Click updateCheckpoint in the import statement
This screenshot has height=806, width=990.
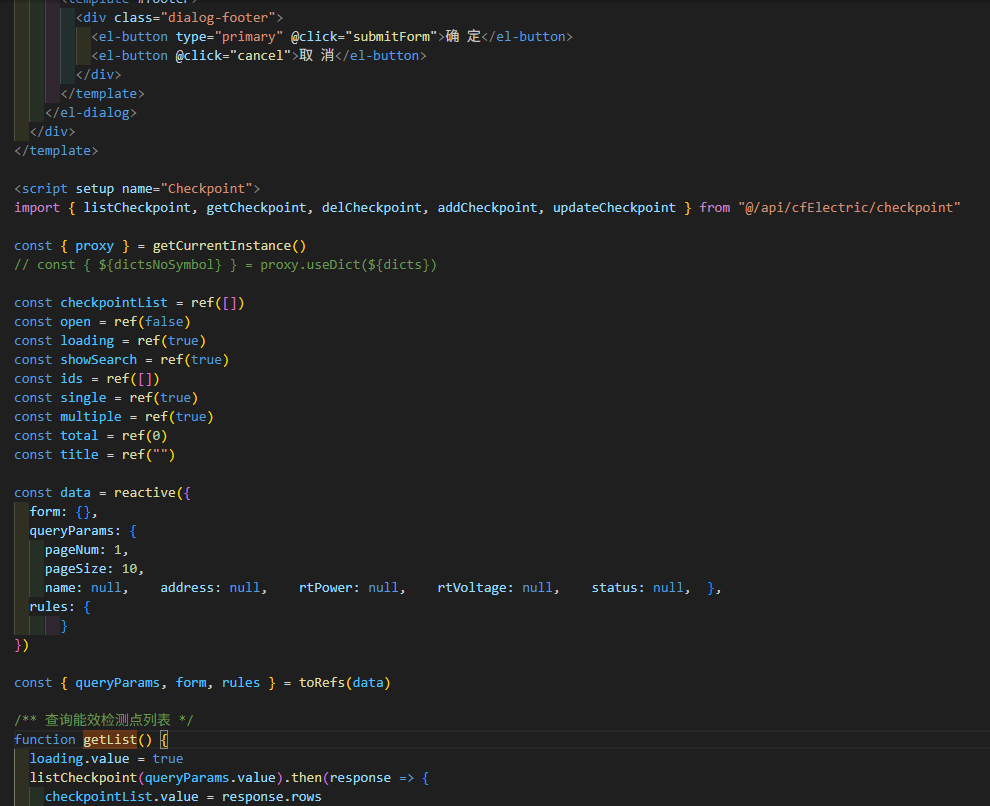coord(614,208)
